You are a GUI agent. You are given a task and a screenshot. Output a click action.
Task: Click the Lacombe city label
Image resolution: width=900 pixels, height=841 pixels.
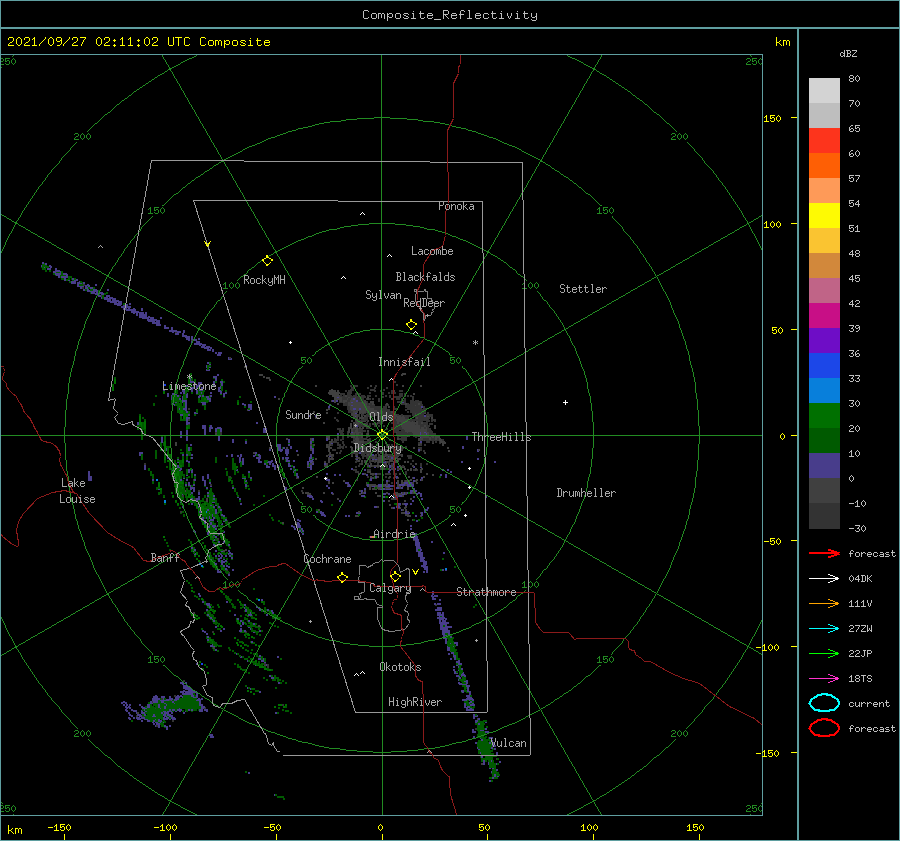pyautogui.click(x=432, y=251)
